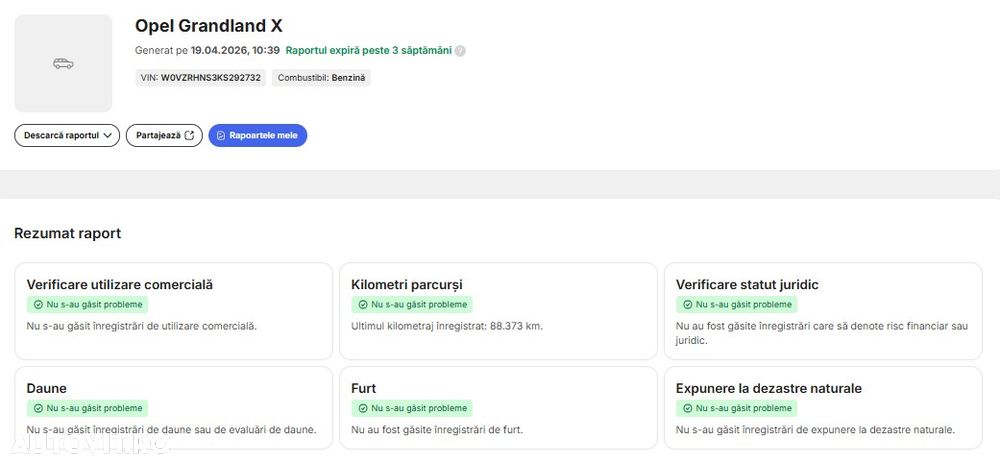Click the help icon next to expiry notice
Viewport: 1000px width, 464px height.
[x=460, y=51]
